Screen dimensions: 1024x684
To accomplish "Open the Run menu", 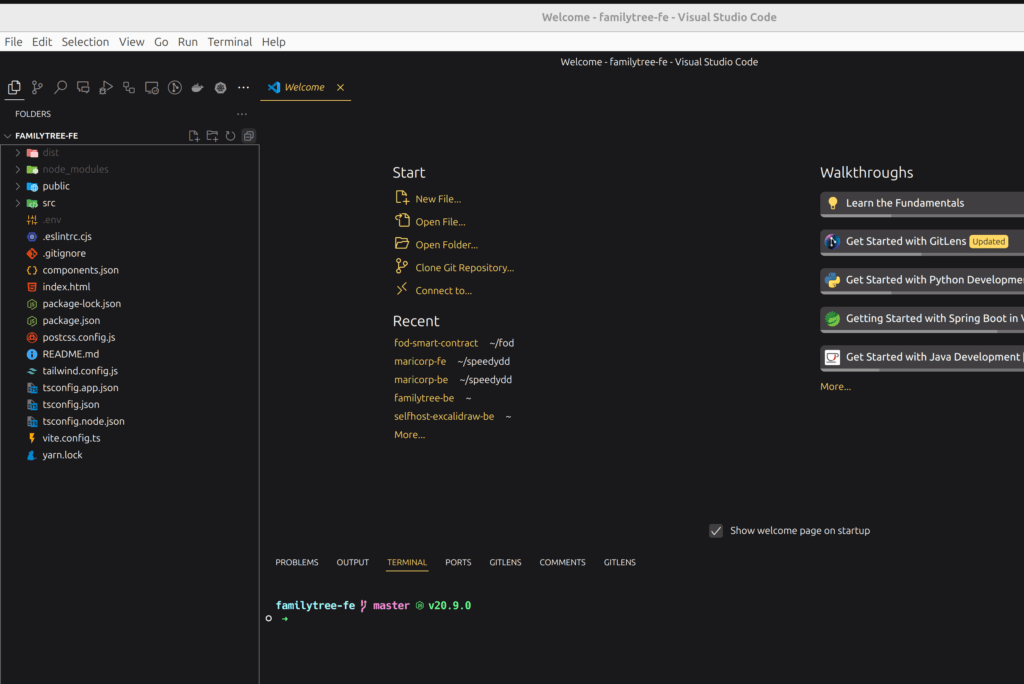I will [x=187, y=42].
